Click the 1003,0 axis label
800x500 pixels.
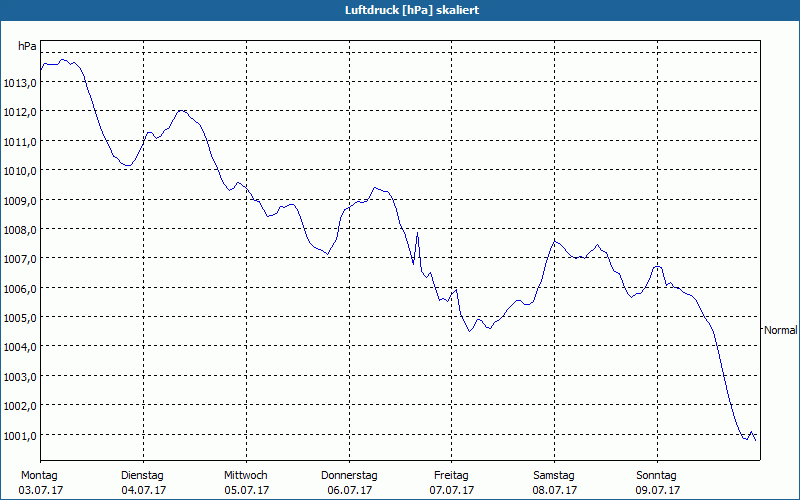point(20,377)
